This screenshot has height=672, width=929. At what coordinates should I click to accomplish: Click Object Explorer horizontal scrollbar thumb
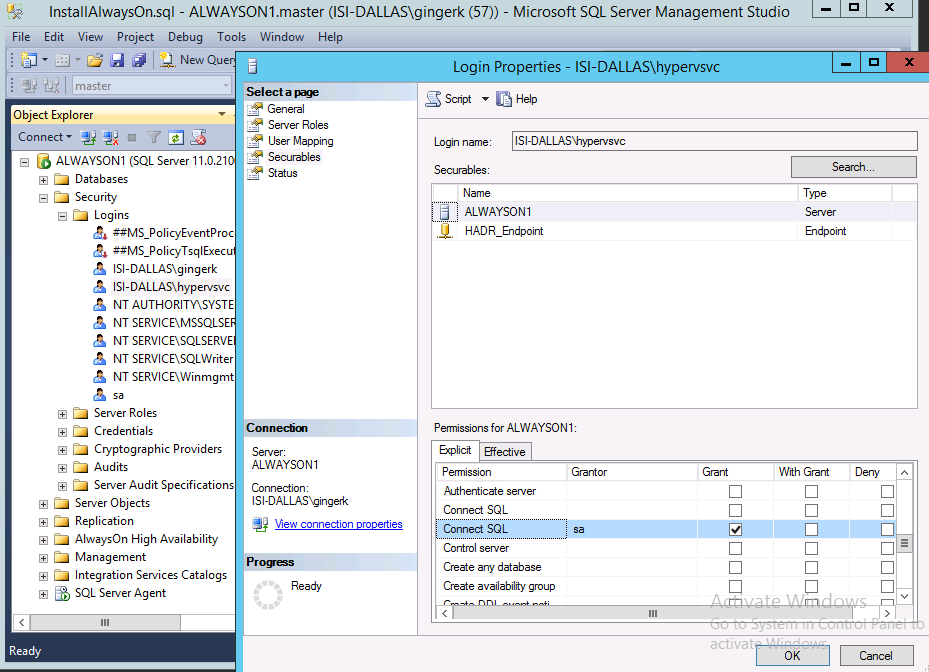pos(105,622)
